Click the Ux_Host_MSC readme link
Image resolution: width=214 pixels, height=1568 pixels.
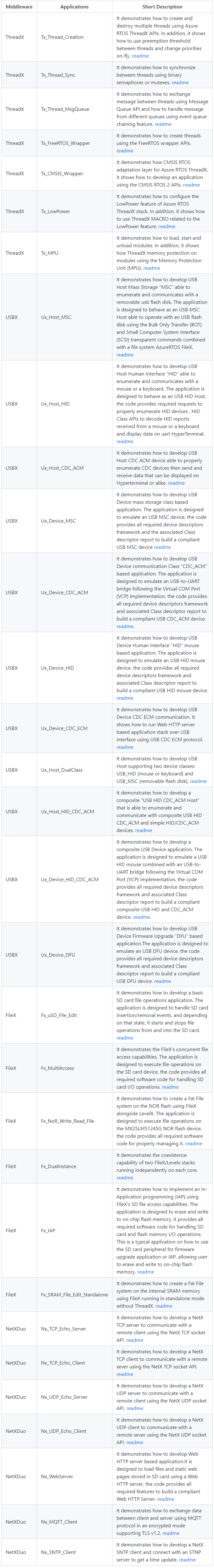click(x=125, y=355)
